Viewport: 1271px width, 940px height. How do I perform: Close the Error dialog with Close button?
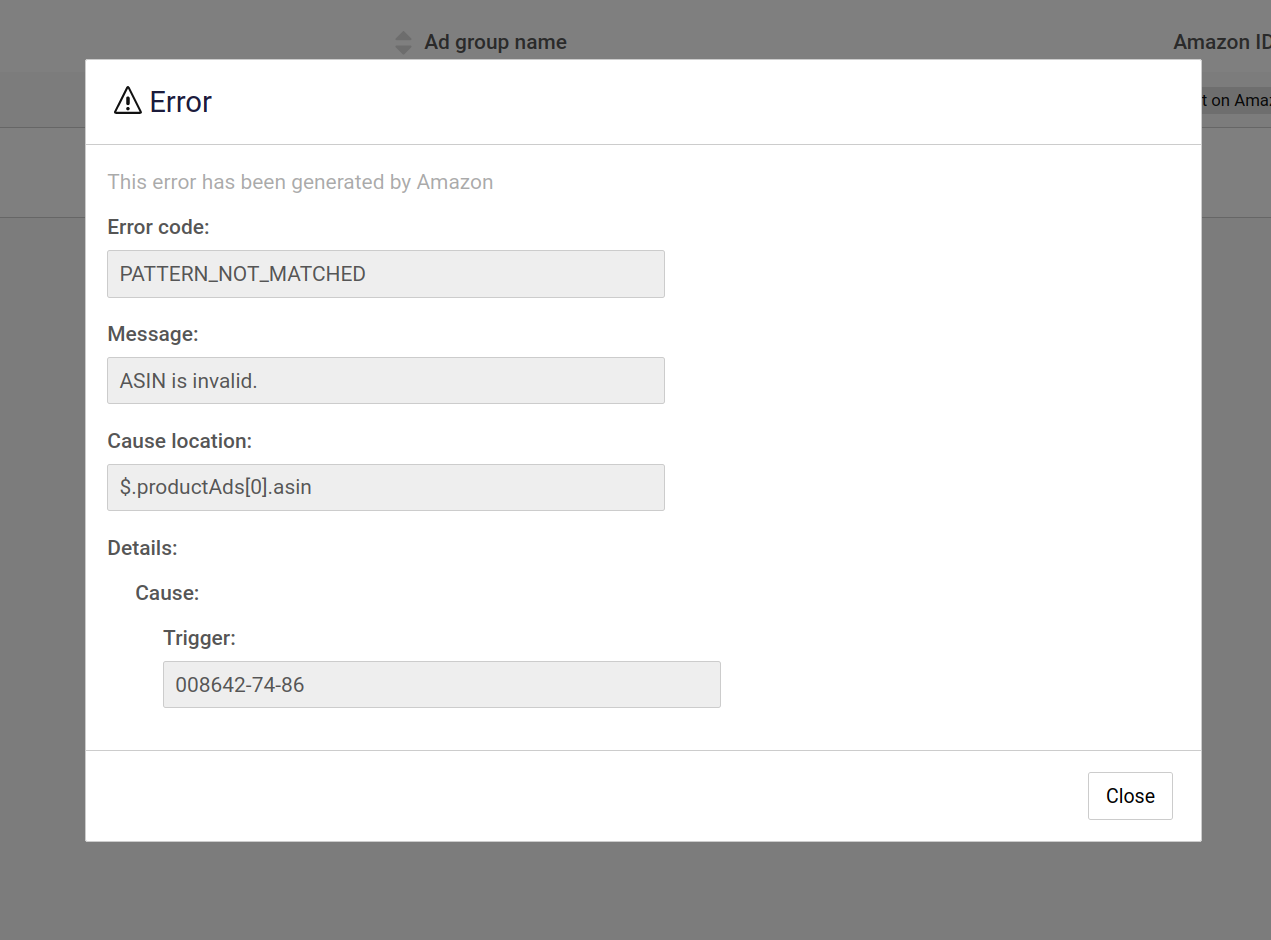[x=1130, y=796]
